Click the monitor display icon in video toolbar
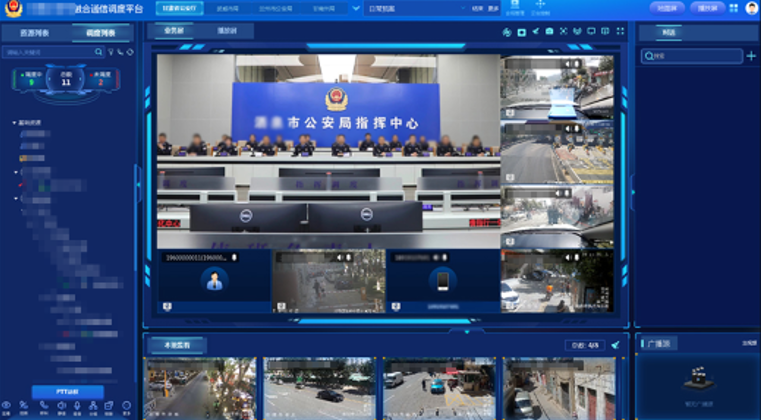 pyautogui.click(x=591, y=32)
